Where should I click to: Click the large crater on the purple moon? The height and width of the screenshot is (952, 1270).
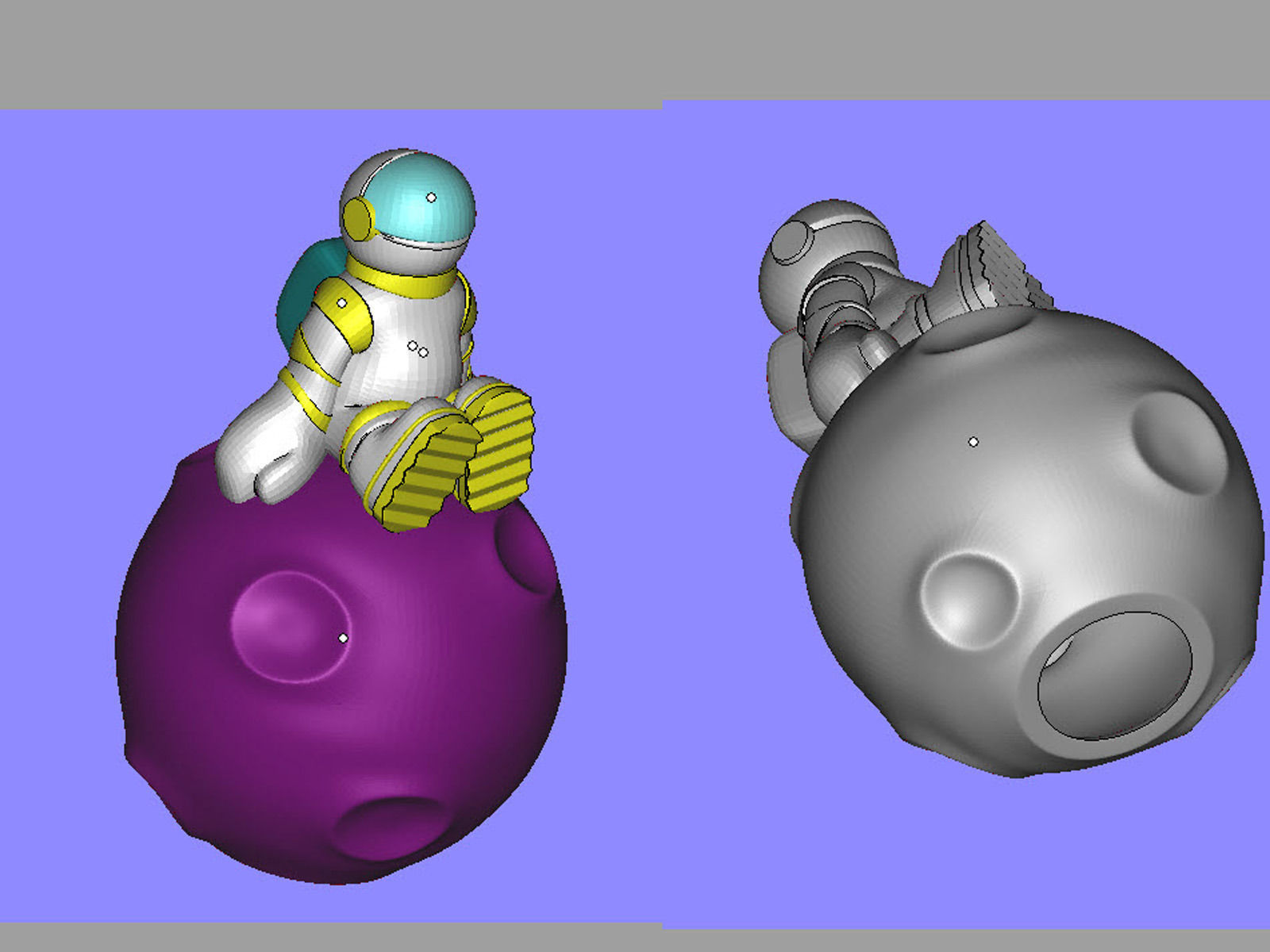[x=290, y=627]
